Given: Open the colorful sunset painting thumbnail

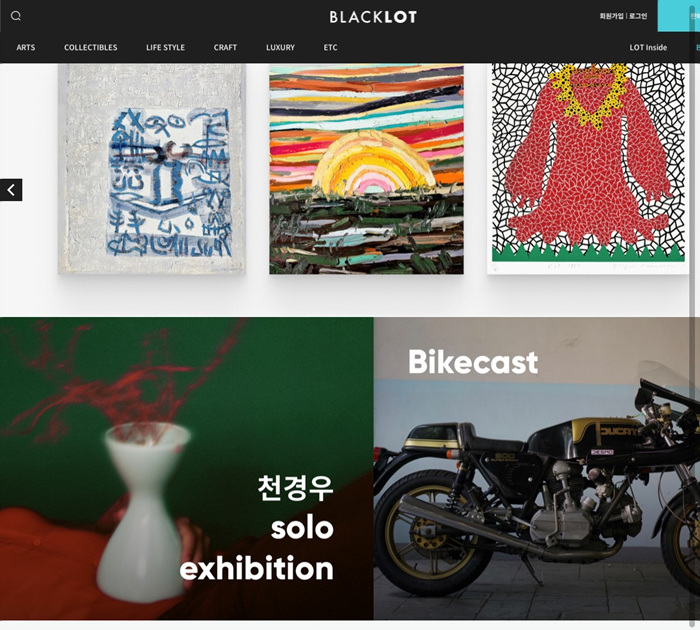Looking at the screenshot, I should 366,170.
